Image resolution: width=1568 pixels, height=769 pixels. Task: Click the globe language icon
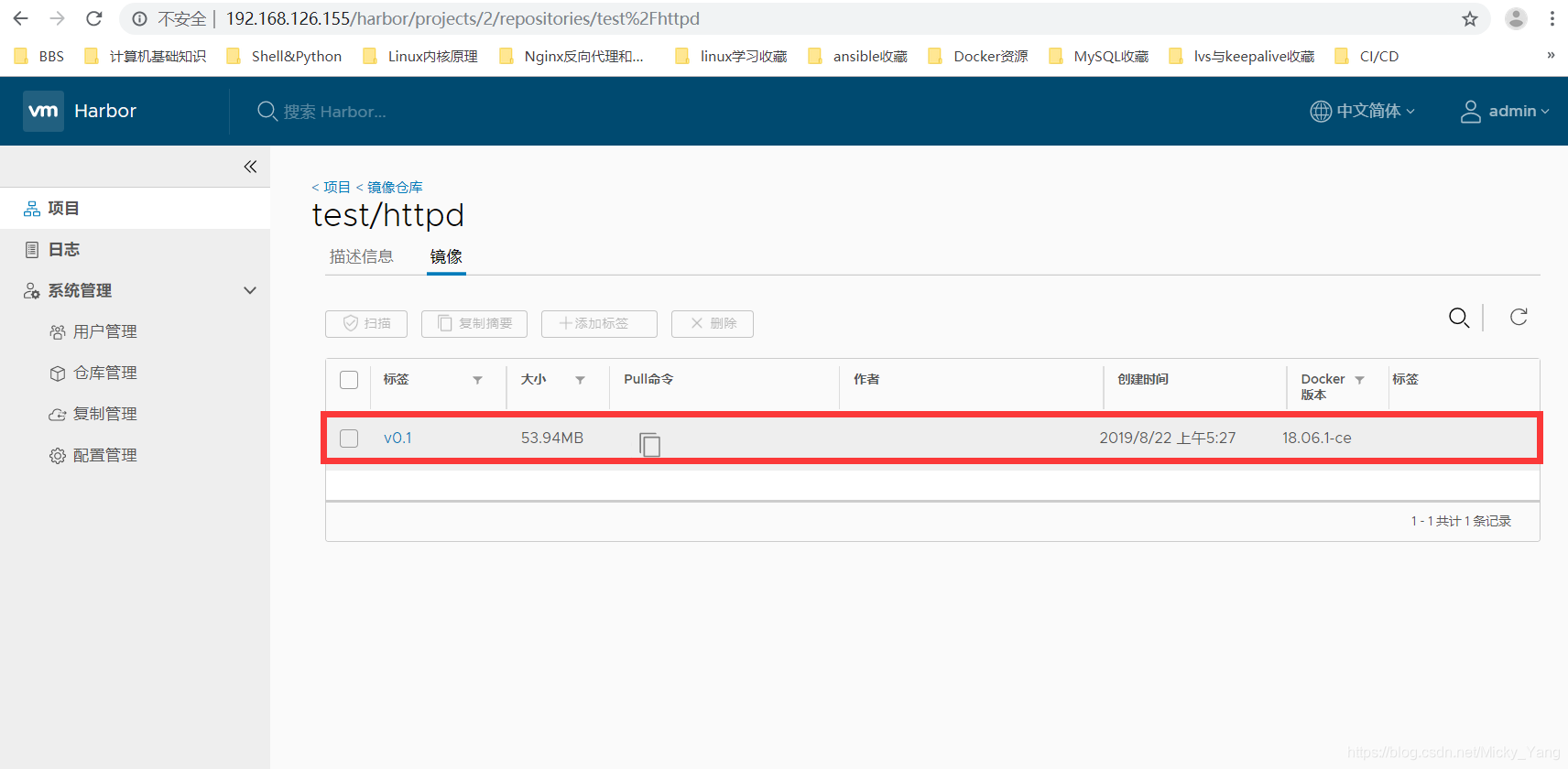coord(1321,111)
